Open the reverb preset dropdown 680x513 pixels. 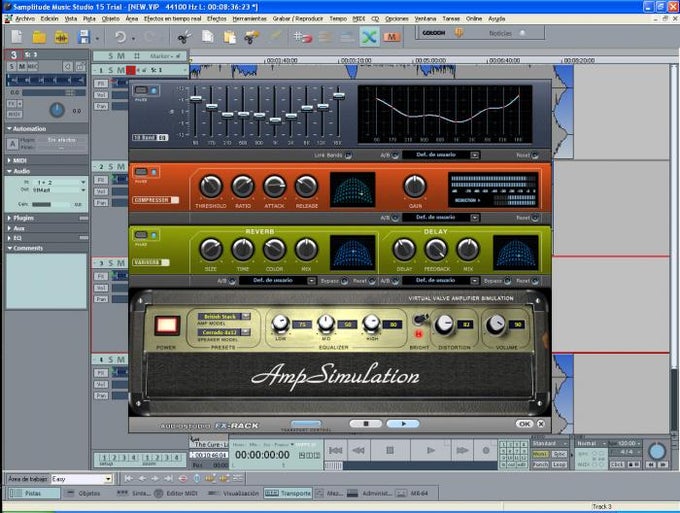point(311,281)
